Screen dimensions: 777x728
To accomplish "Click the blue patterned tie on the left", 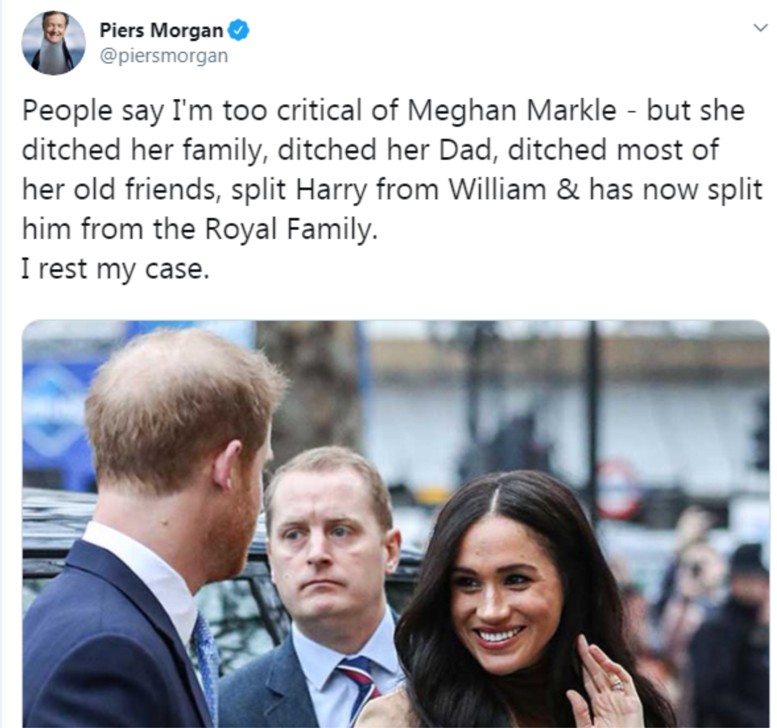I will pyautogui.click(x=207, y=664).
